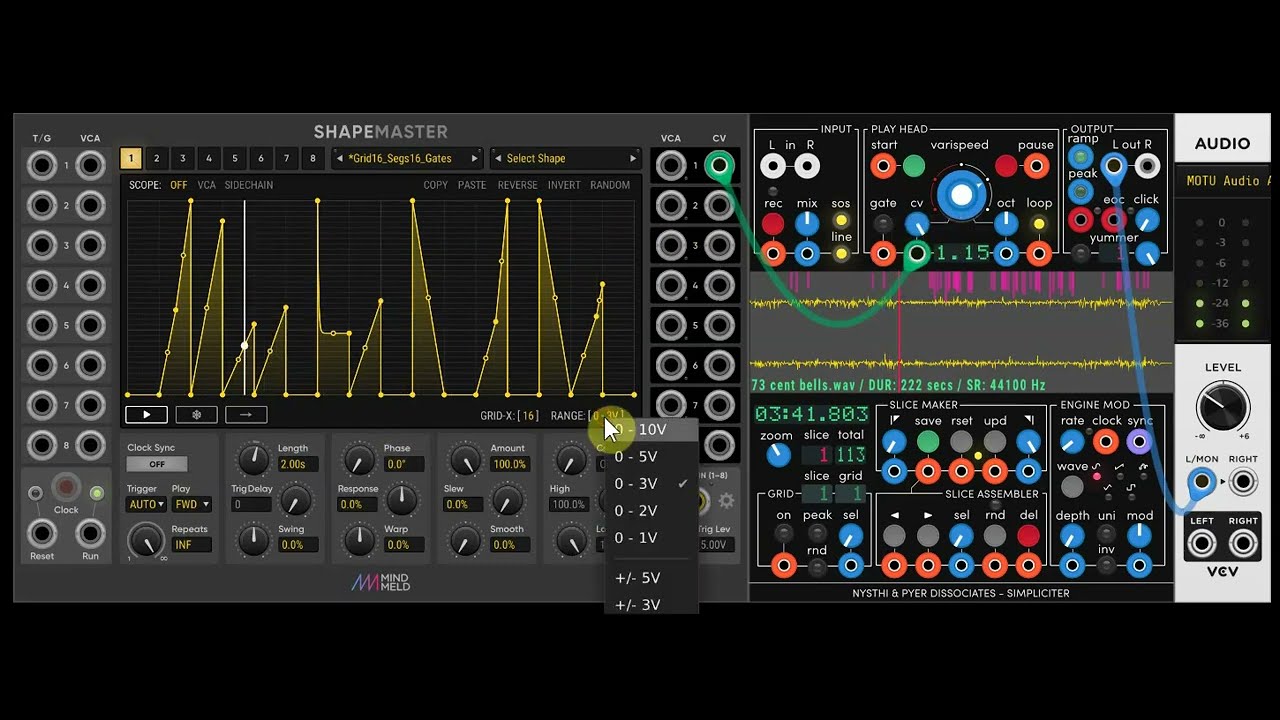Click the PASTE button
Viewport: 1280px width, 720px height.
(x=472, y=185)
